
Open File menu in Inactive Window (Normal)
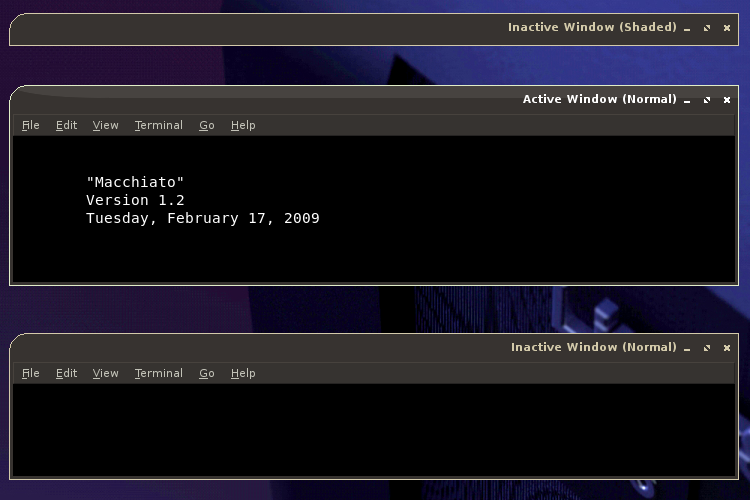pos(31,373)
